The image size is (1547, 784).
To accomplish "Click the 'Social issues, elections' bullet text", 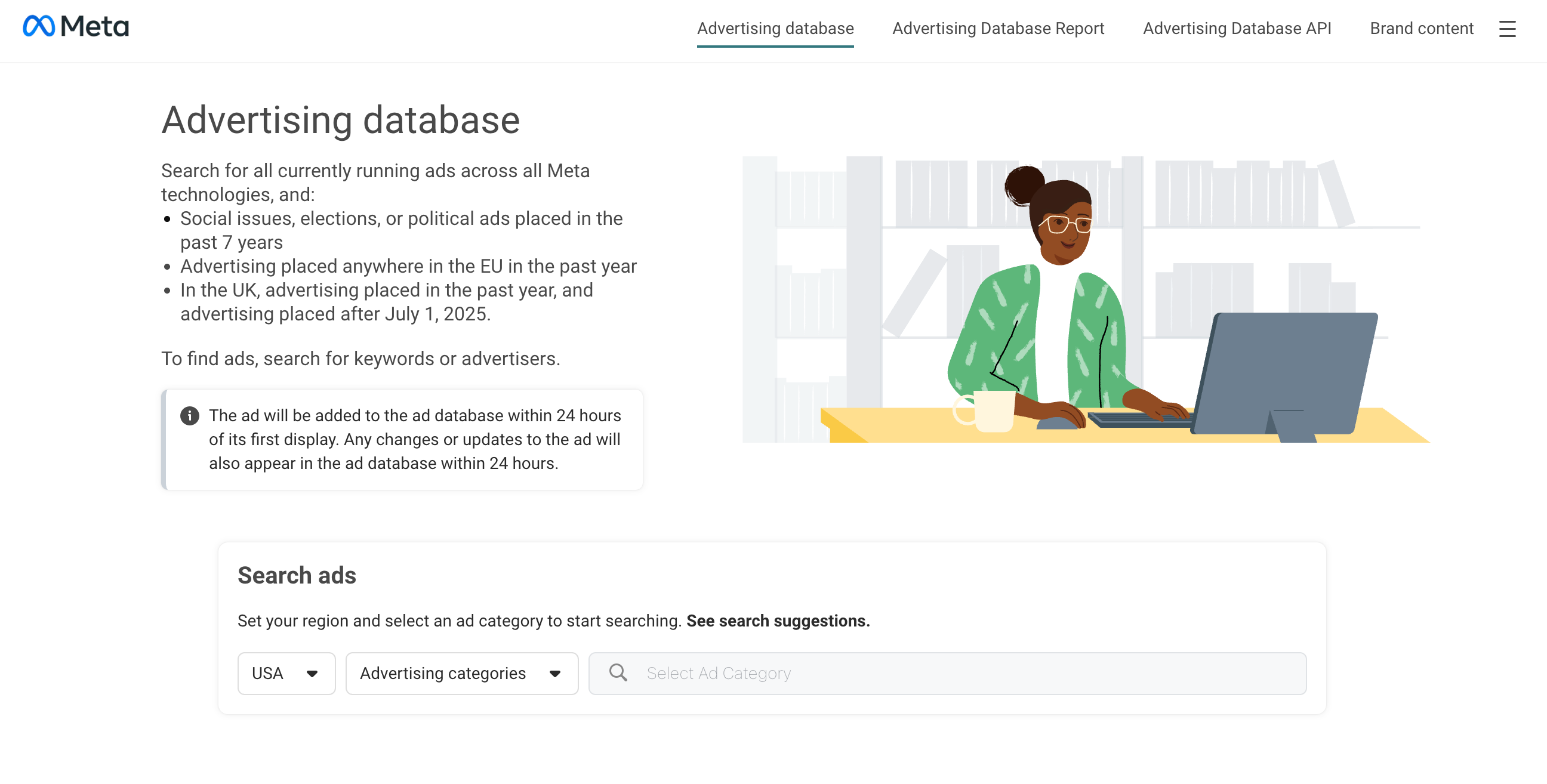I will [x=401, y=230].
